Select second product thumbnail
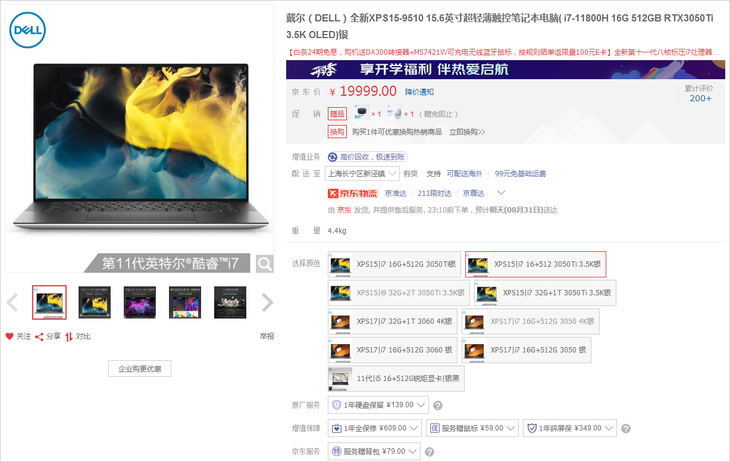Screen dimensions: 730x462 [x=95, y=302]
